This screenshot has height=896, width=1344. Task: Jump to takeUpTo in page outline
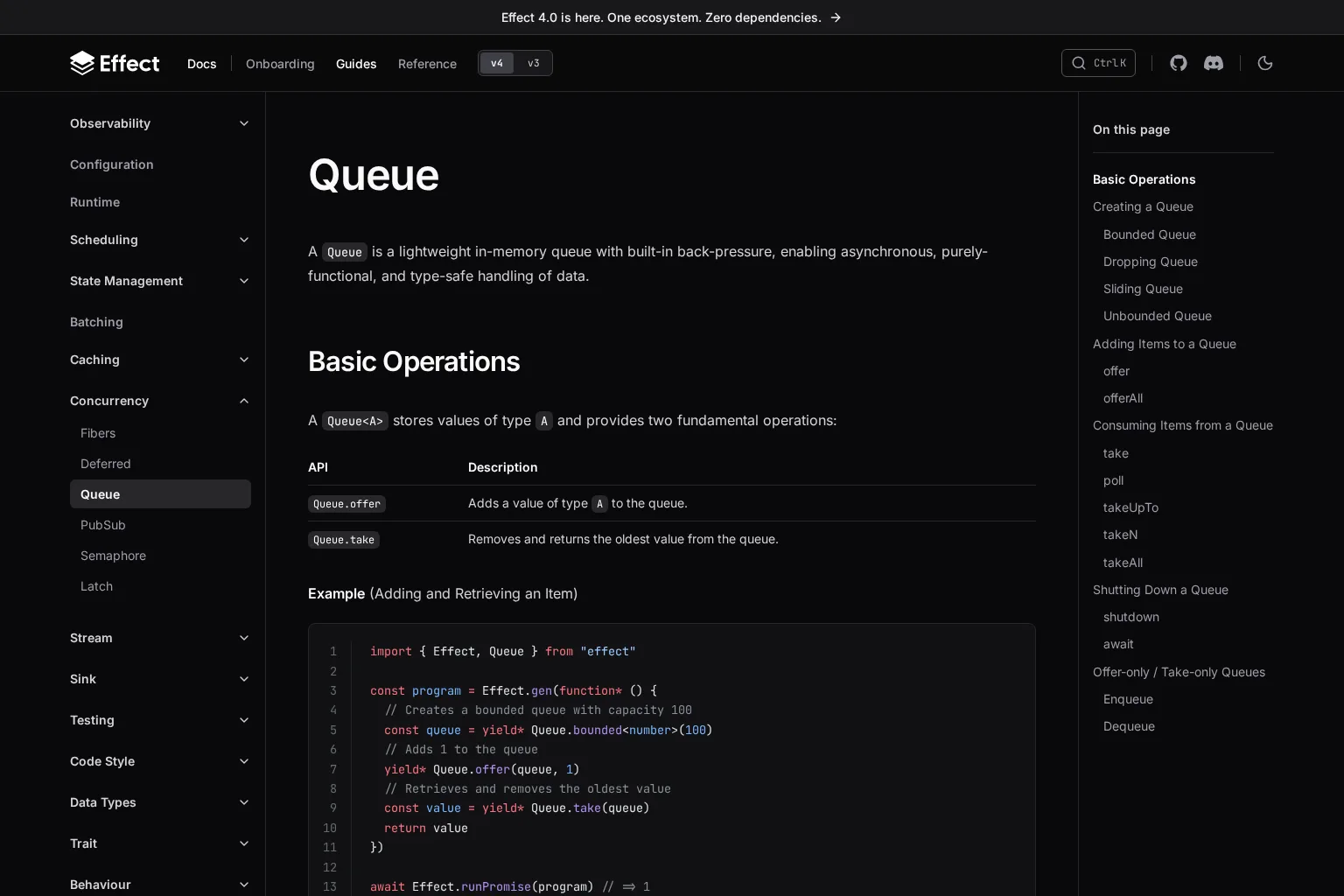[x=1130, y=507]
